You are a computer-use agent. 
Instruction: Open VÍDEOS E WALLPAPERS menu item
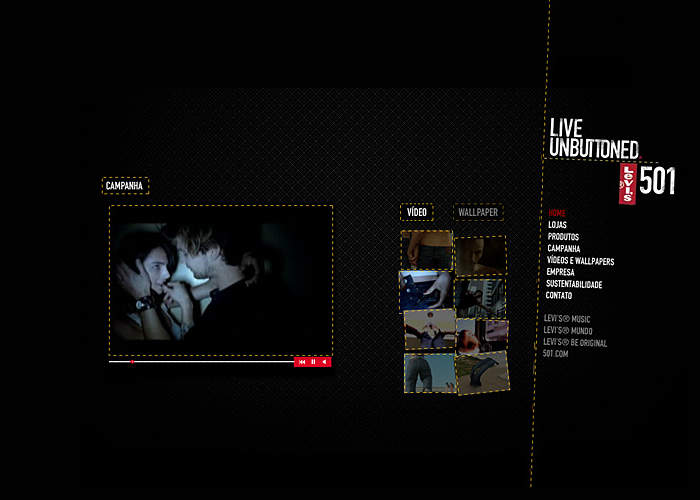coord(580,261)
